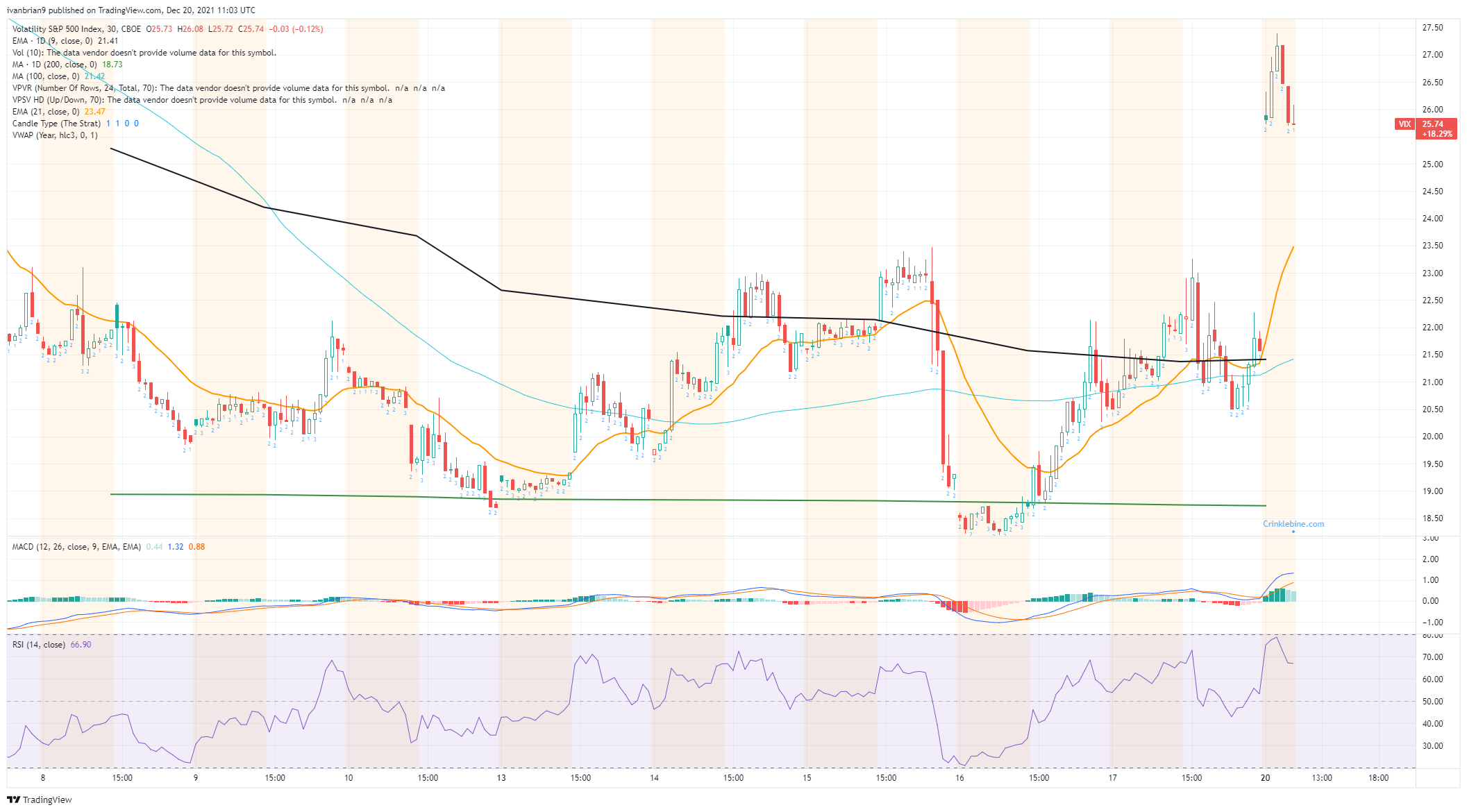Click date 20 on the time axis
The height and width of the screenshot is (812, 1467).
coord(1265,778)
